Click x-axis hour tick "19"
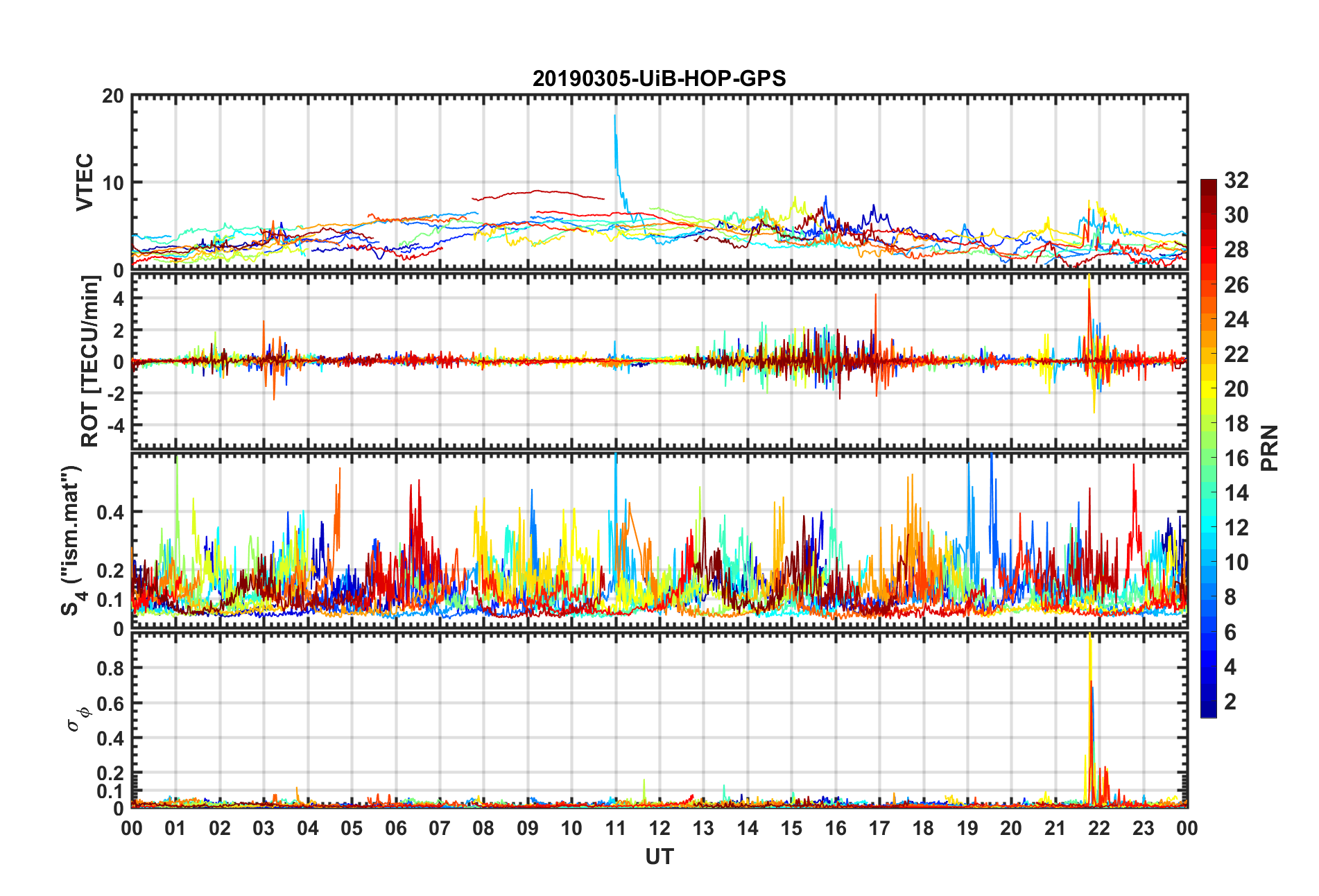The image size is (1319, 896). pos(967,828)
